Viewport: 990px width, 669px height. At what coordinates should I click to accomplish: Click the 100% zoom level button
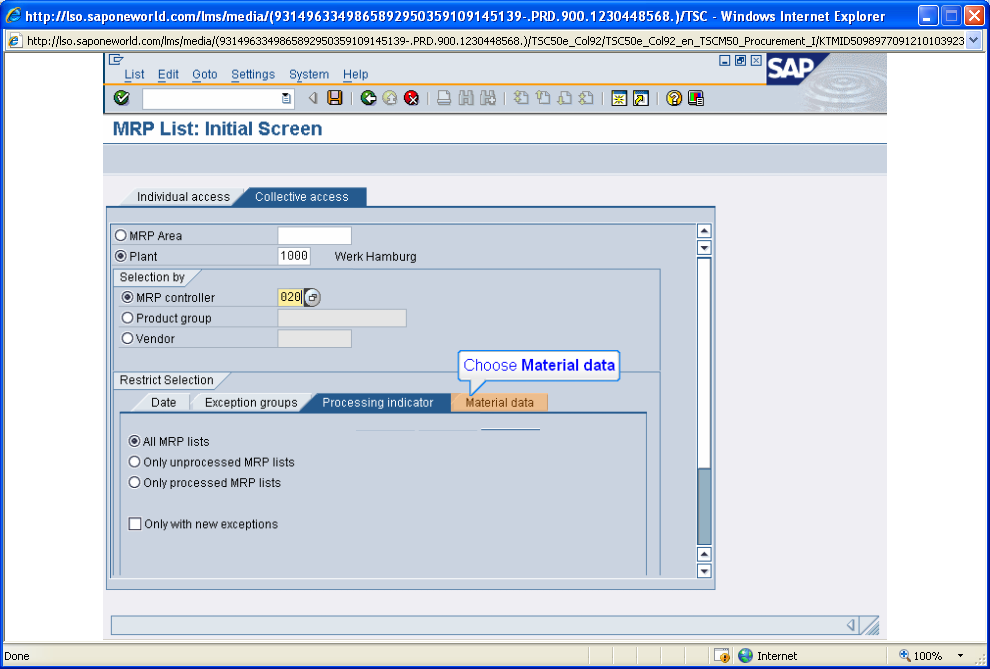(x=928, y=656)
